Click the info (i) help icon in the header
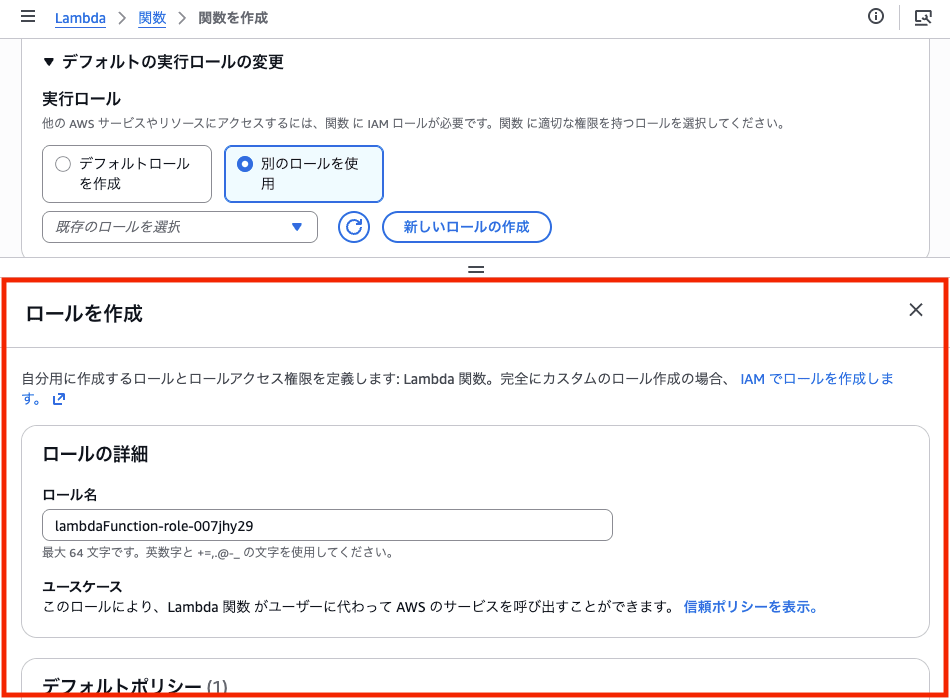Screen dimensions: 950x700 coord(876,17)
